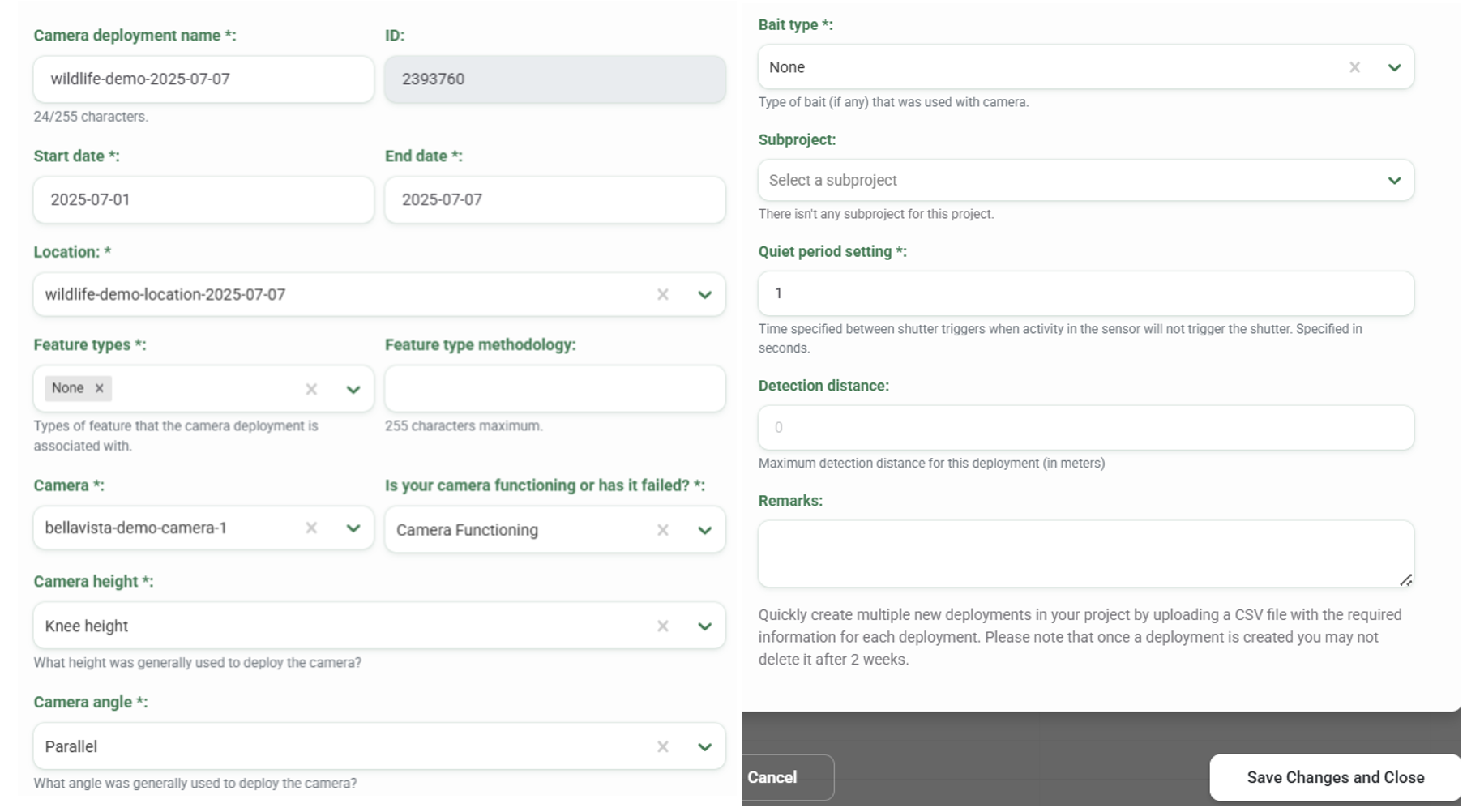Expand the Location dropdown
The image size is (1467, 812).
pyautogui.click(x=704, y=295)
